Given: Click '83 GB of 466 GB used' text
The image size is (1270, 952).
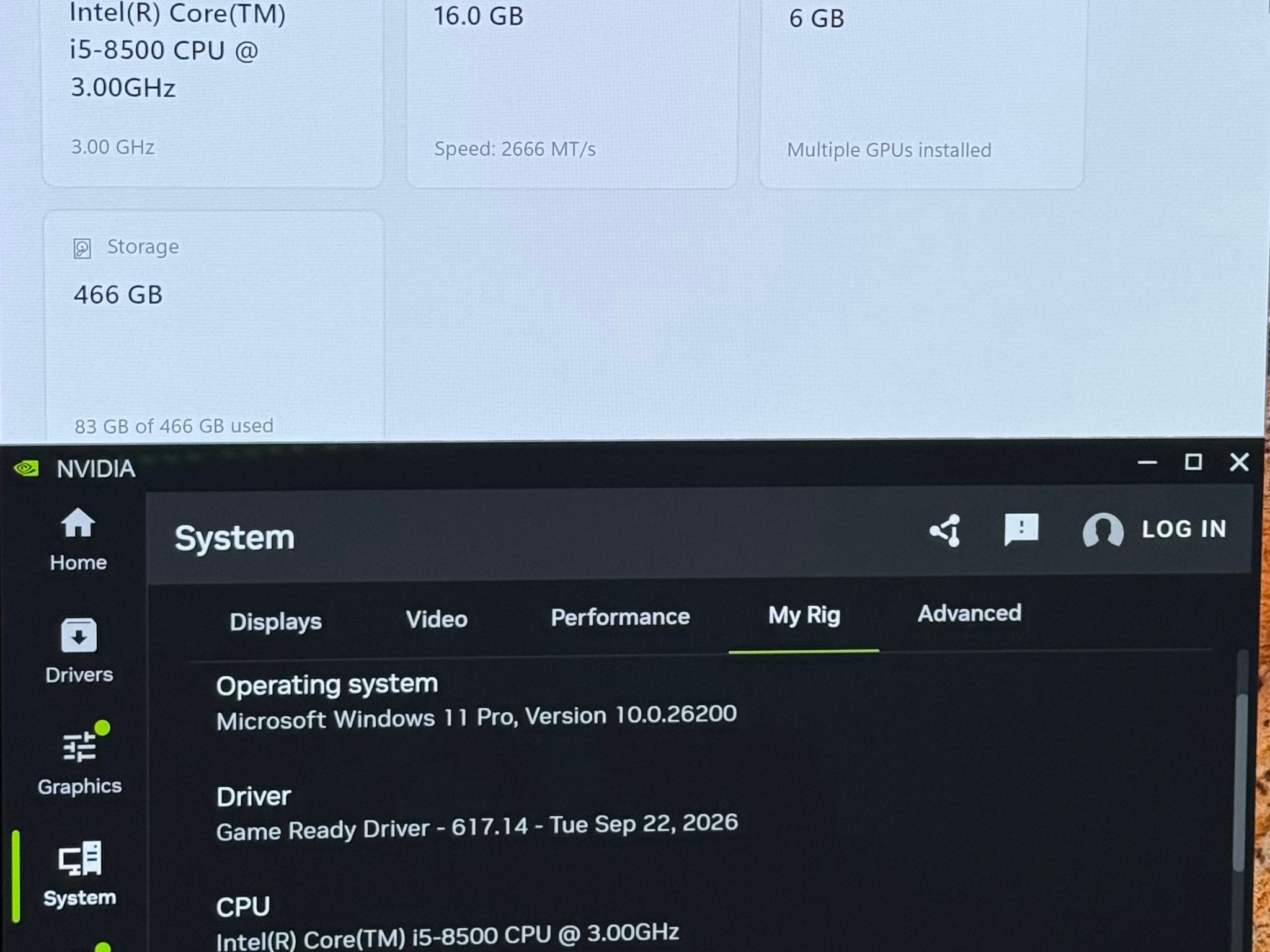Looking at the screenshot, I should (x=174, y=426).
